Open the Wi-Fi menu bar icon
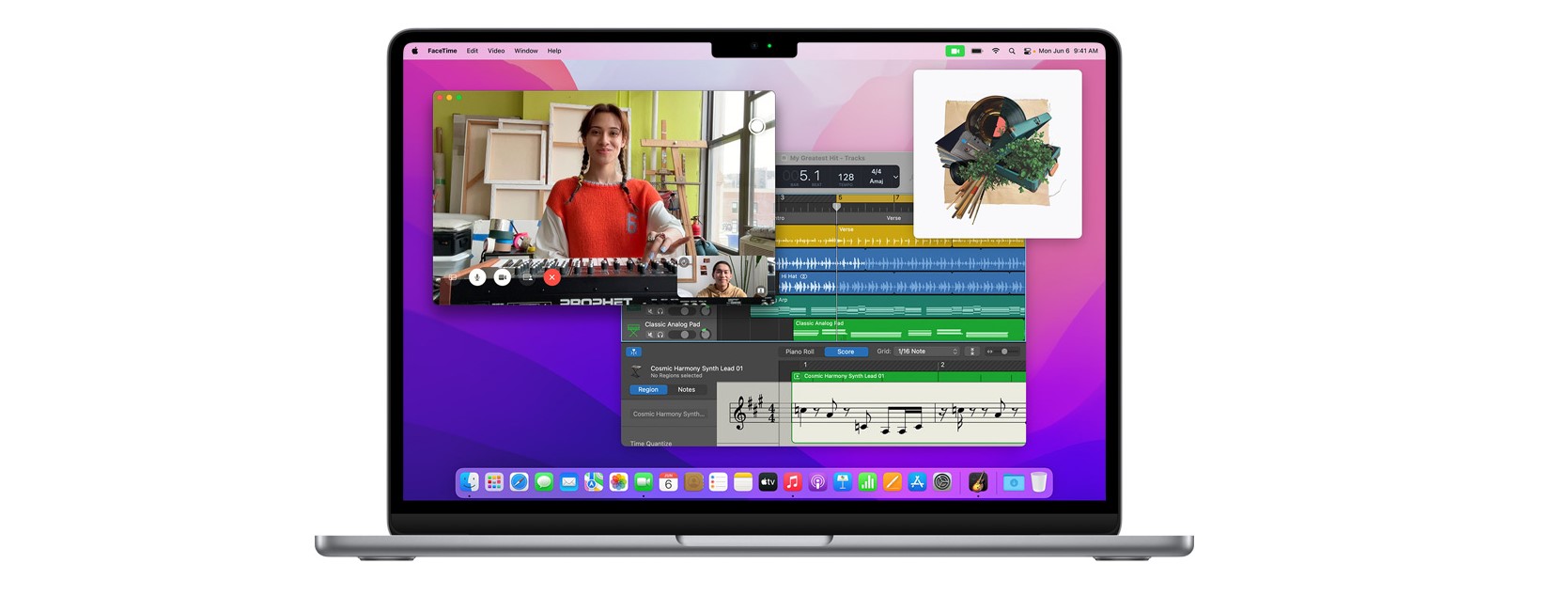This screenshot has height=611, width=1568. (996, 51)
